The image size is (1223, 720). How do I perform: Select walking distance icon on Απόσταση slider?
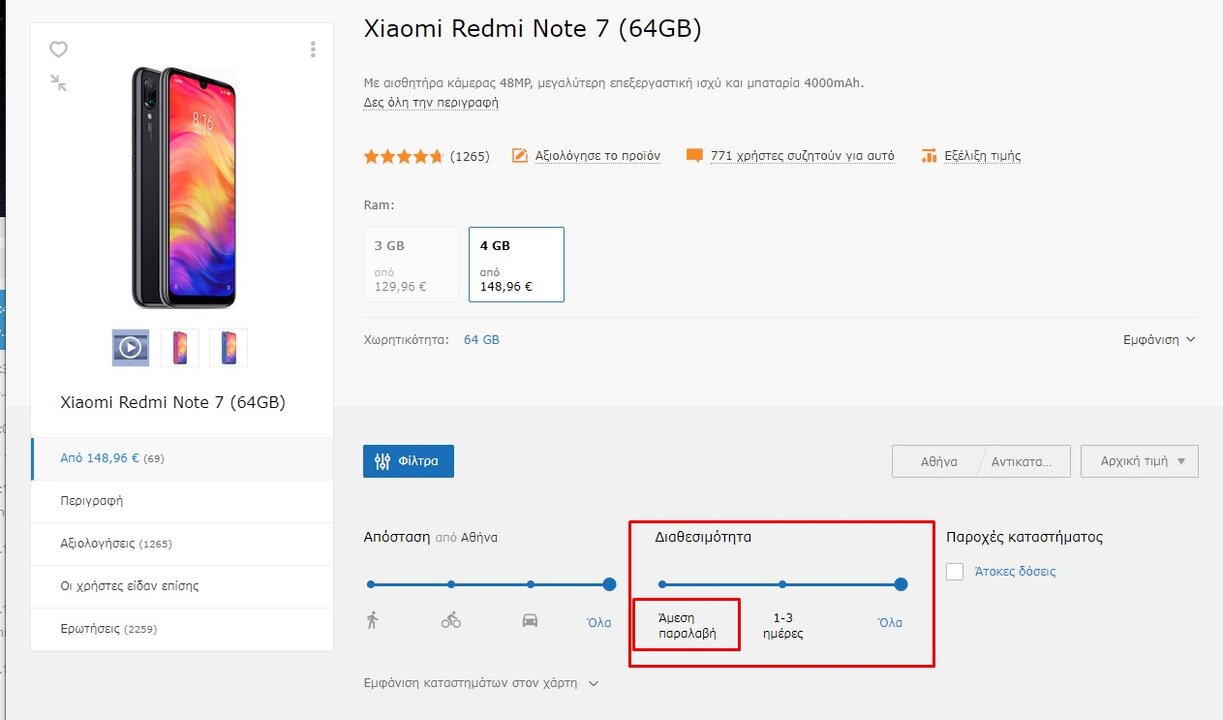pos(372,620)
